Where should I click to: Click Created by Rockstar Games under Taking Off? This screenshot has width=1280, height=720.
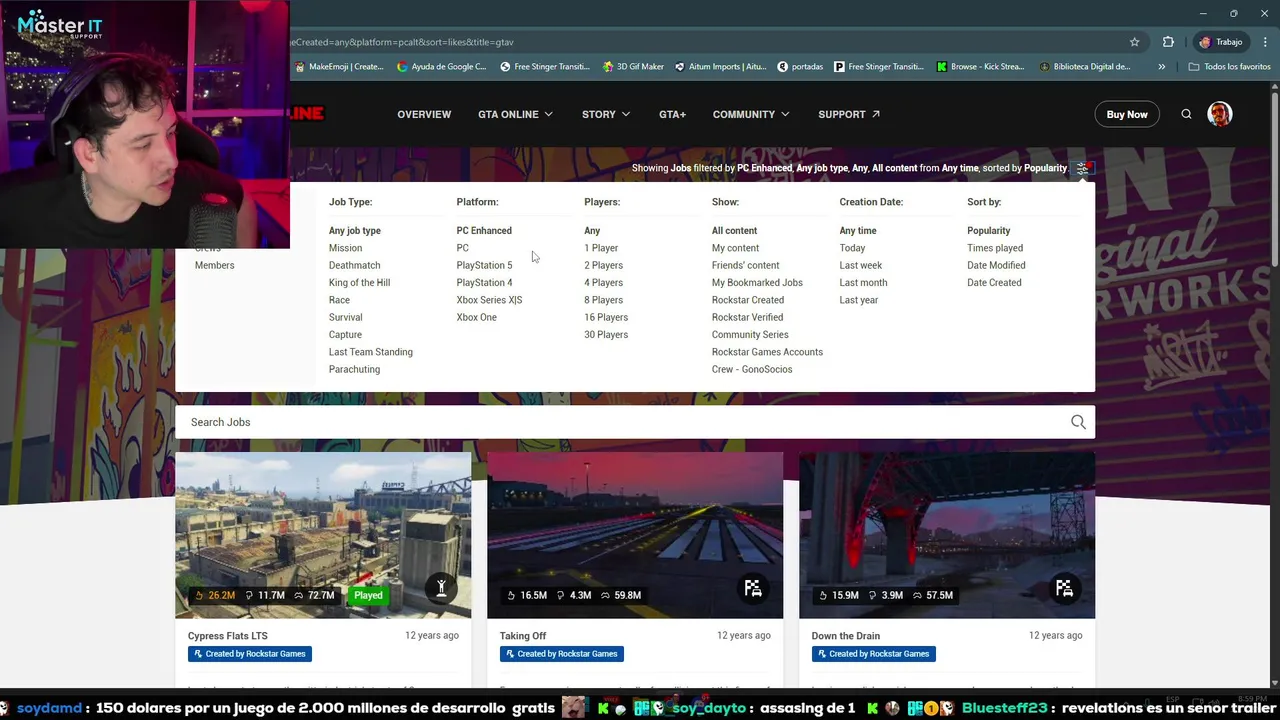[x=562, y=654]
